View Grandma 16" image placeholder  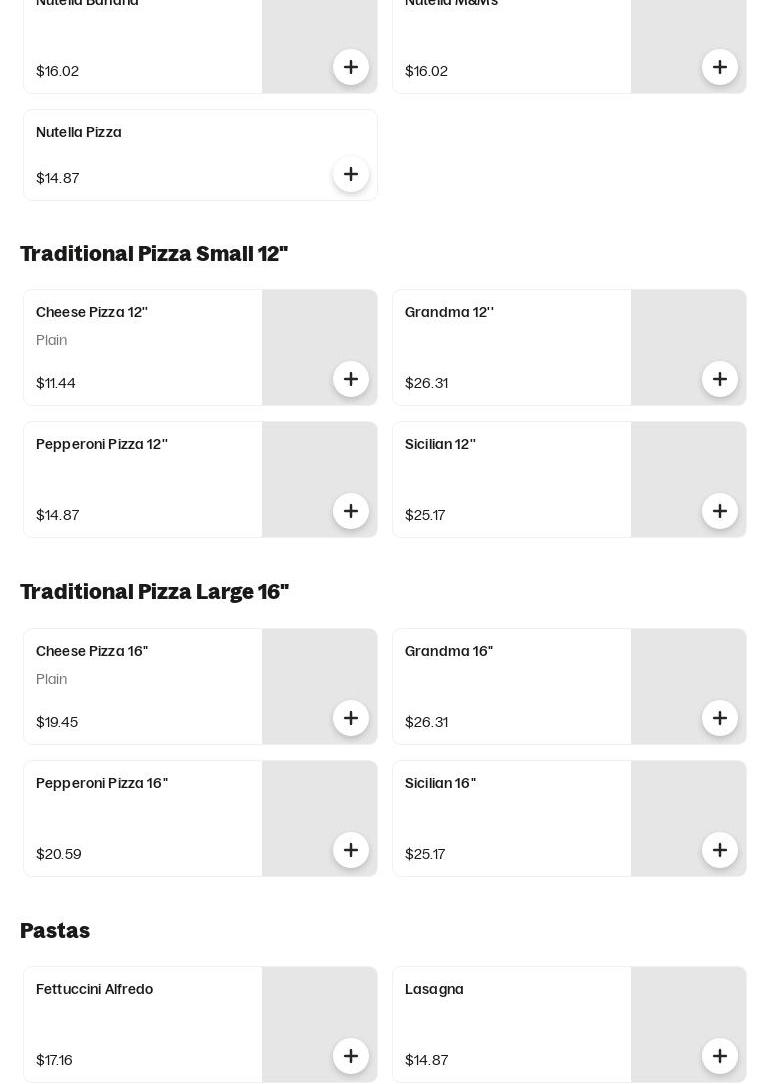688,686
